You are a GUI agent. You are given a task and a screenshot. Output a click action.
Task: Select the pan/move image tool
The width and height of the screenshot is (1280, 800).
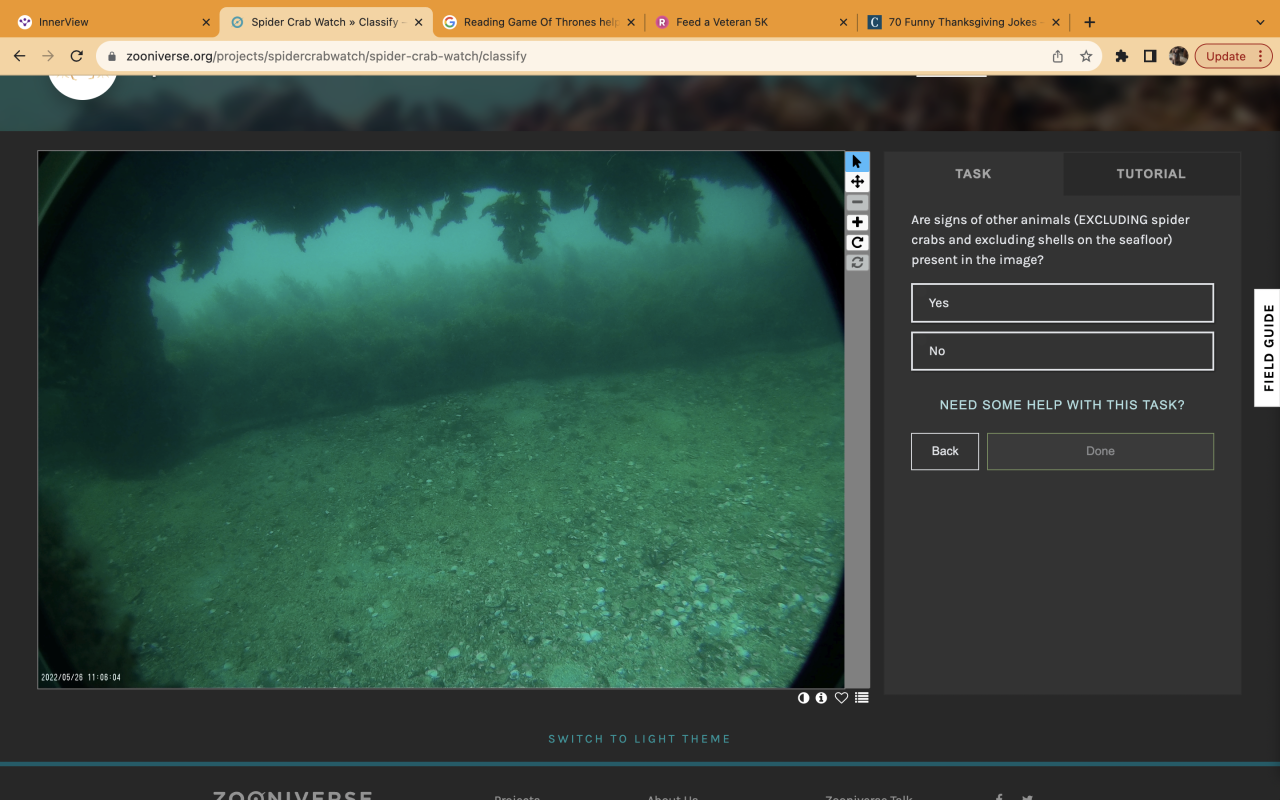857,182
